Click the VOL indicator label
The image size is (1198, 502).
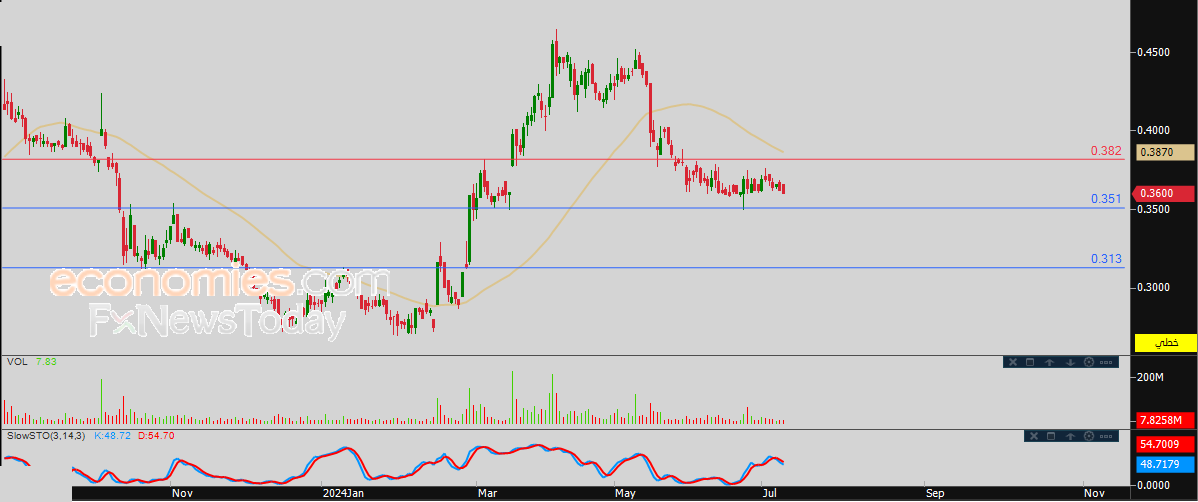[17, 361]
